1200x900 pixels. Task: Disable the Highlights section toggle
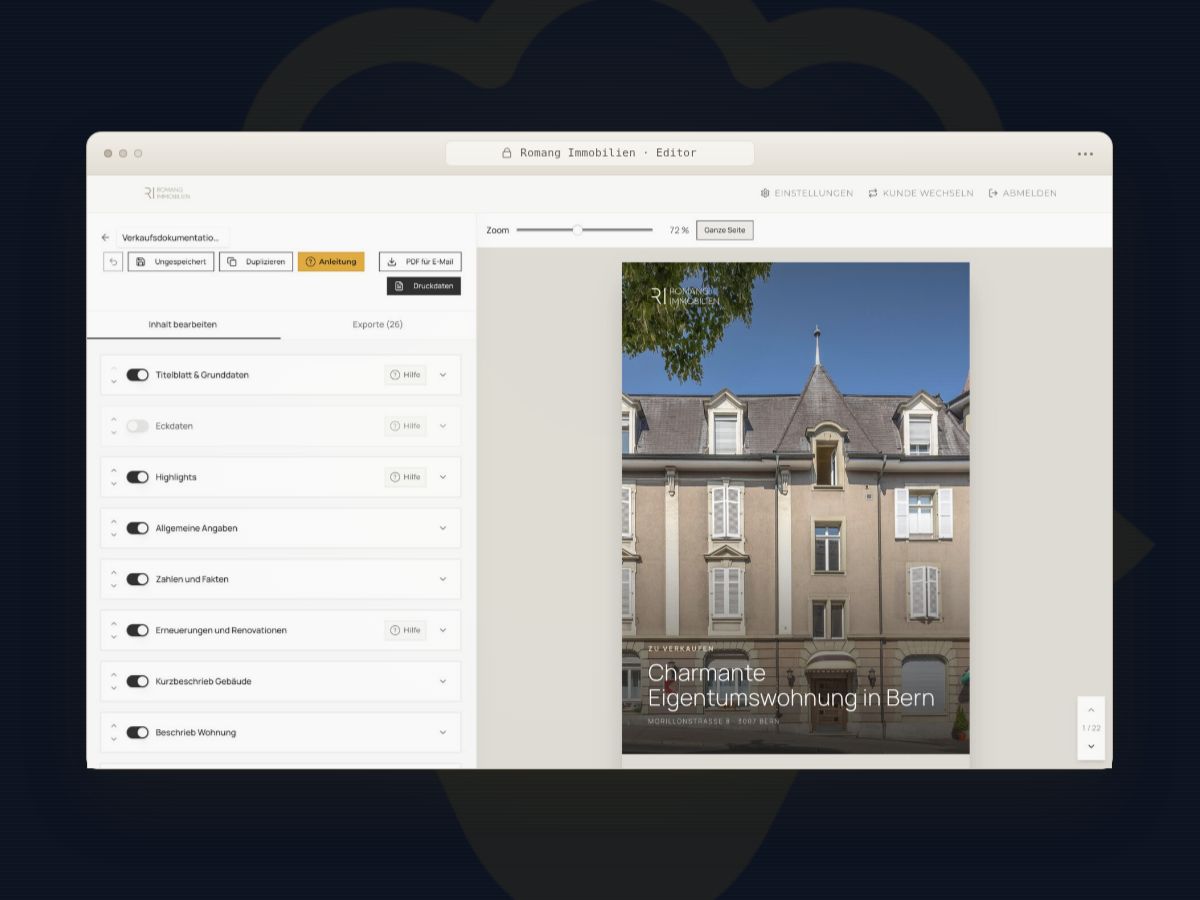(x=138, y=477)
